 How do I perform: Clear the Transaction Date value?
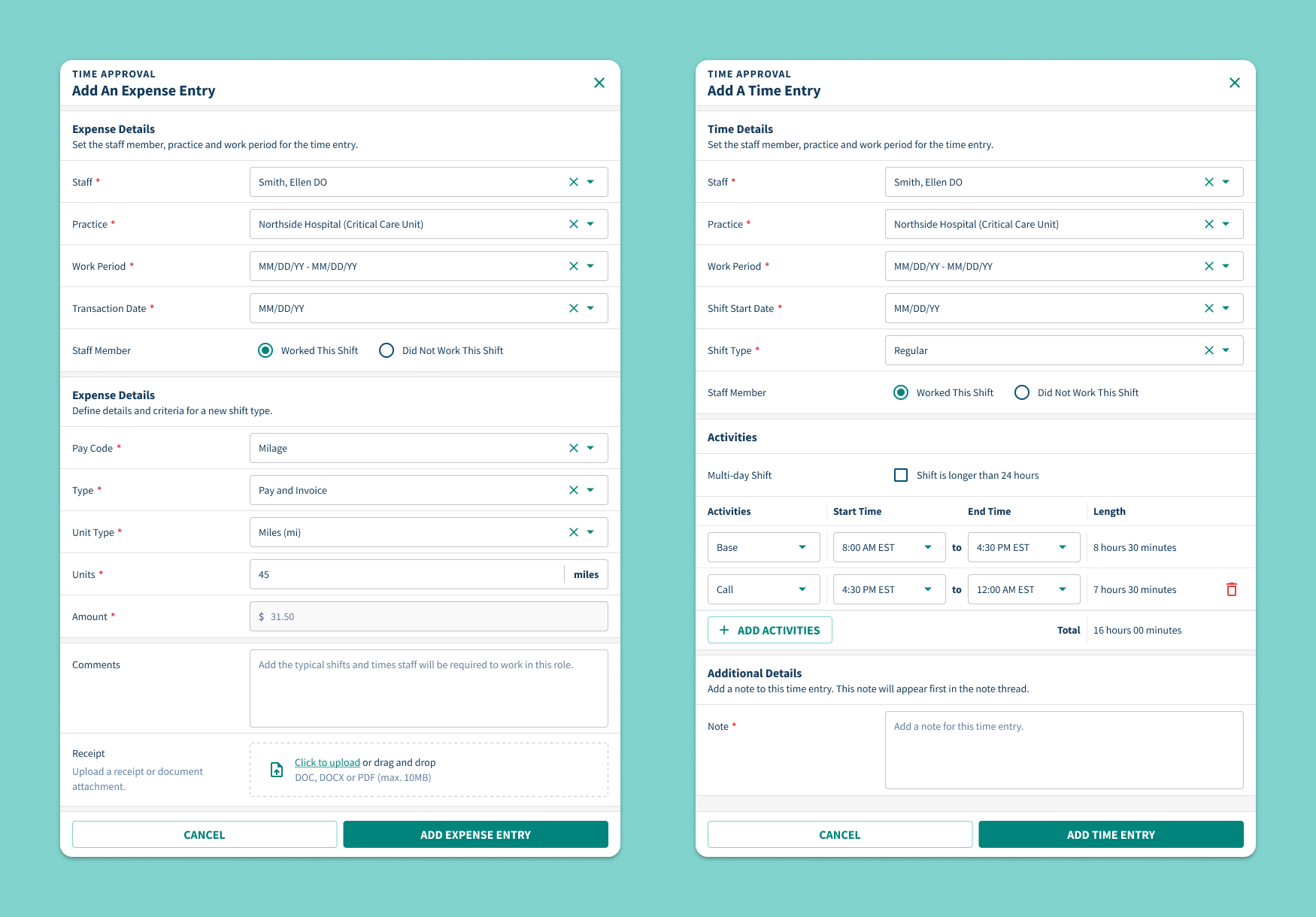[x=574, y=308]
